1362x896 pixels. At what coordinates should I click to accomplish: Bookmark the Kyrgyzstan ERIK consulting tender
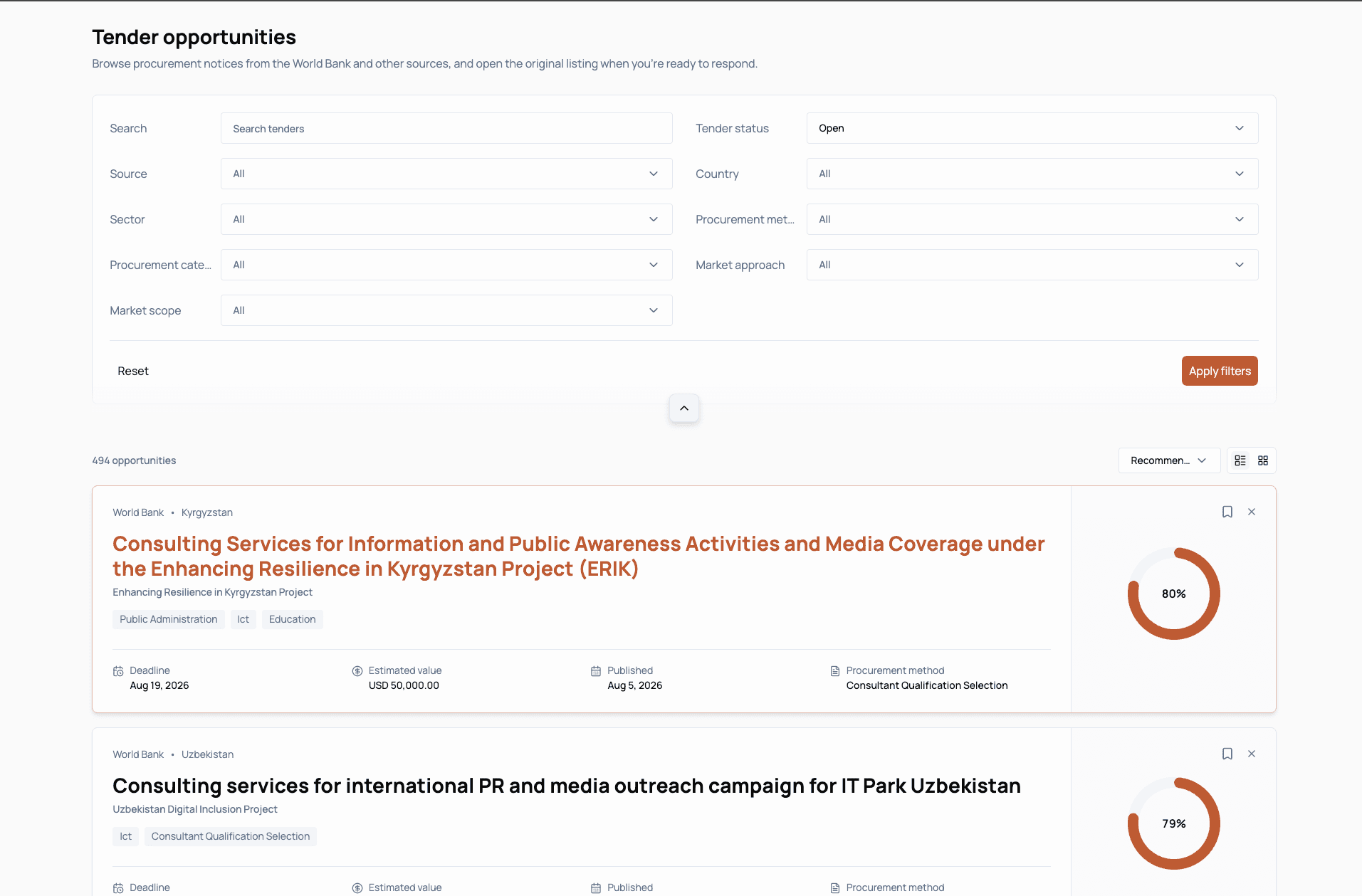point(1227,512)
